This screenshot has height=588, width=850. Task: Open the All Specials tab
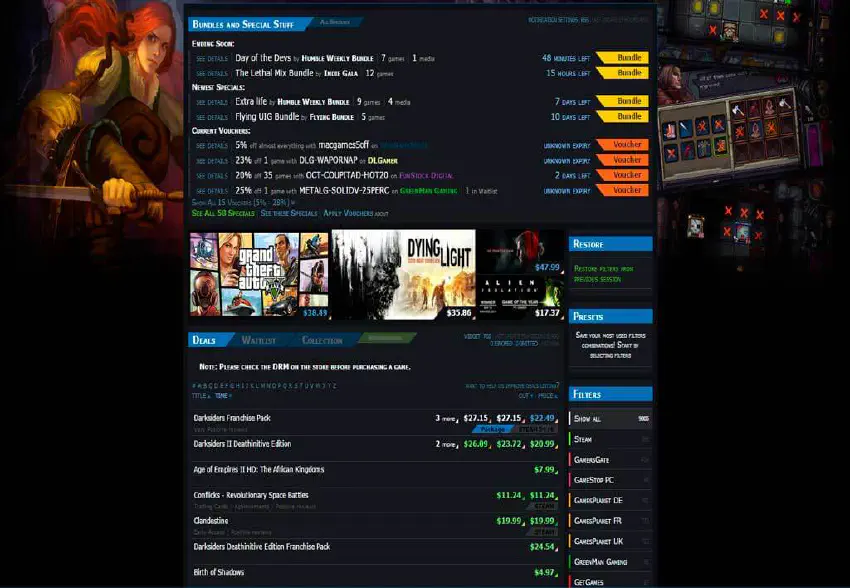pos(334,23)
